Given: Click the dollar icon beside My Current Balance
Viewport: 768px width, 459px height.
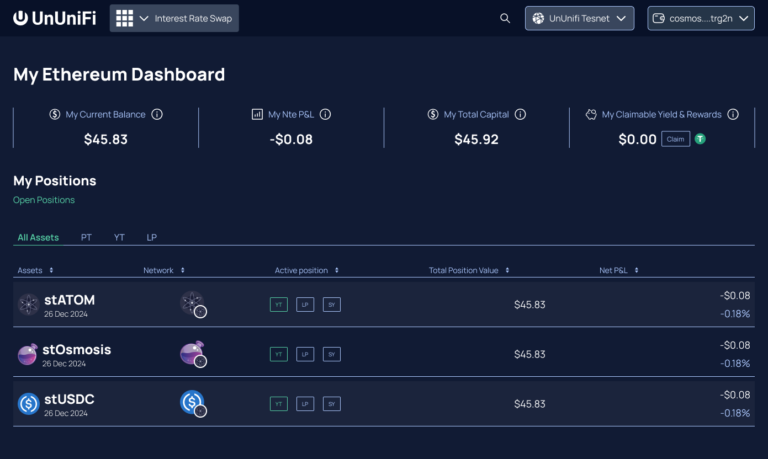Looking at the screenshot, I should pyautogui.click(x=54, y=114).
